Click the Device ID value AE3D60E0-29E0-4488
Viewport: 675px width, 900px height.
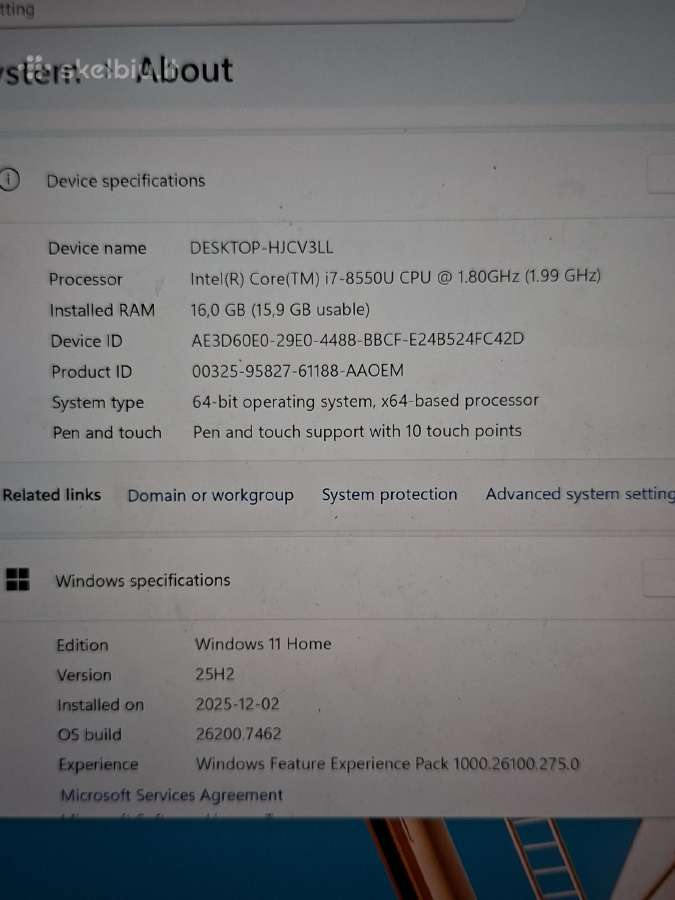point(358,339)
